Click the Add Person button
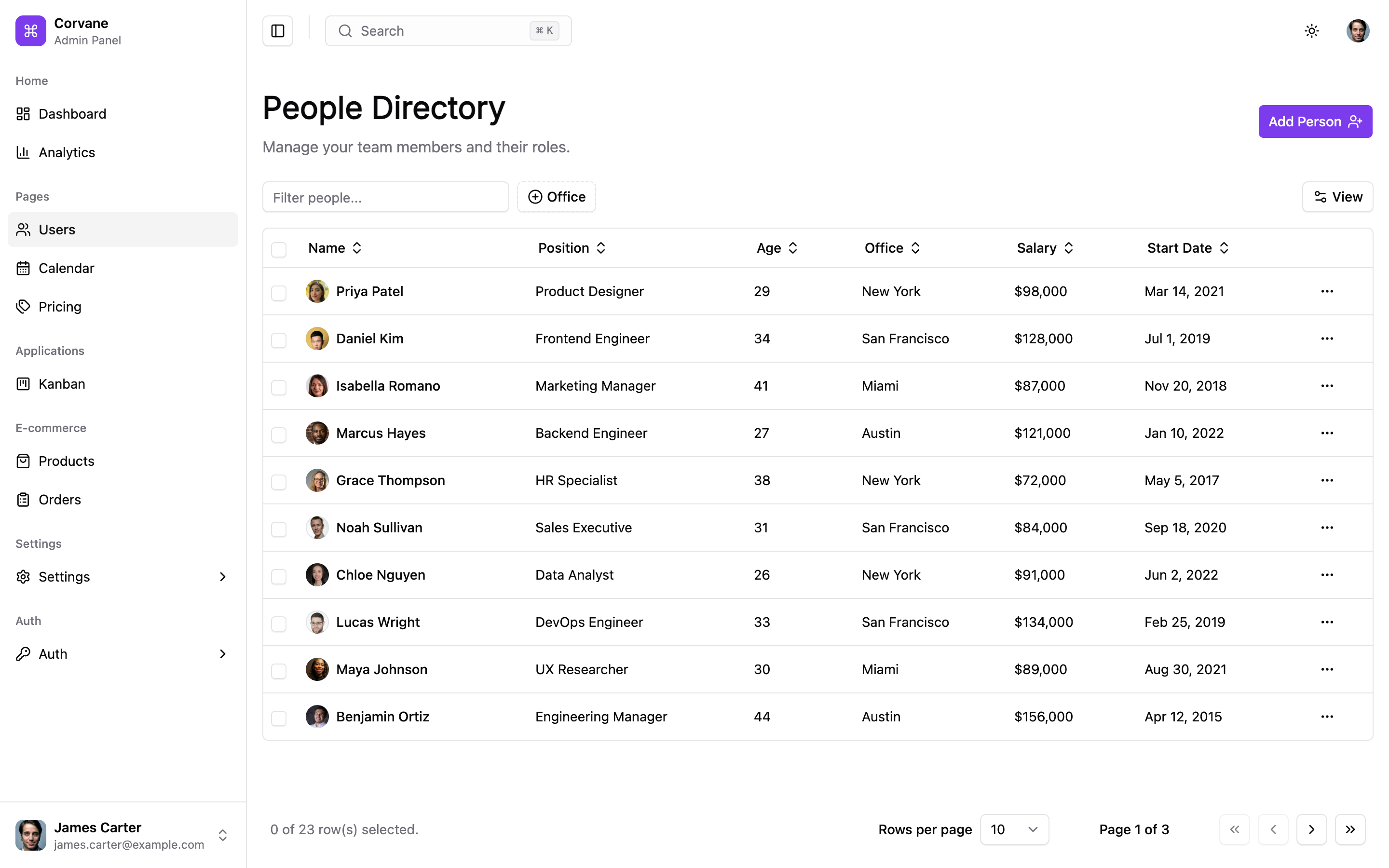 pyautogui.click(x=1315, y=122)
